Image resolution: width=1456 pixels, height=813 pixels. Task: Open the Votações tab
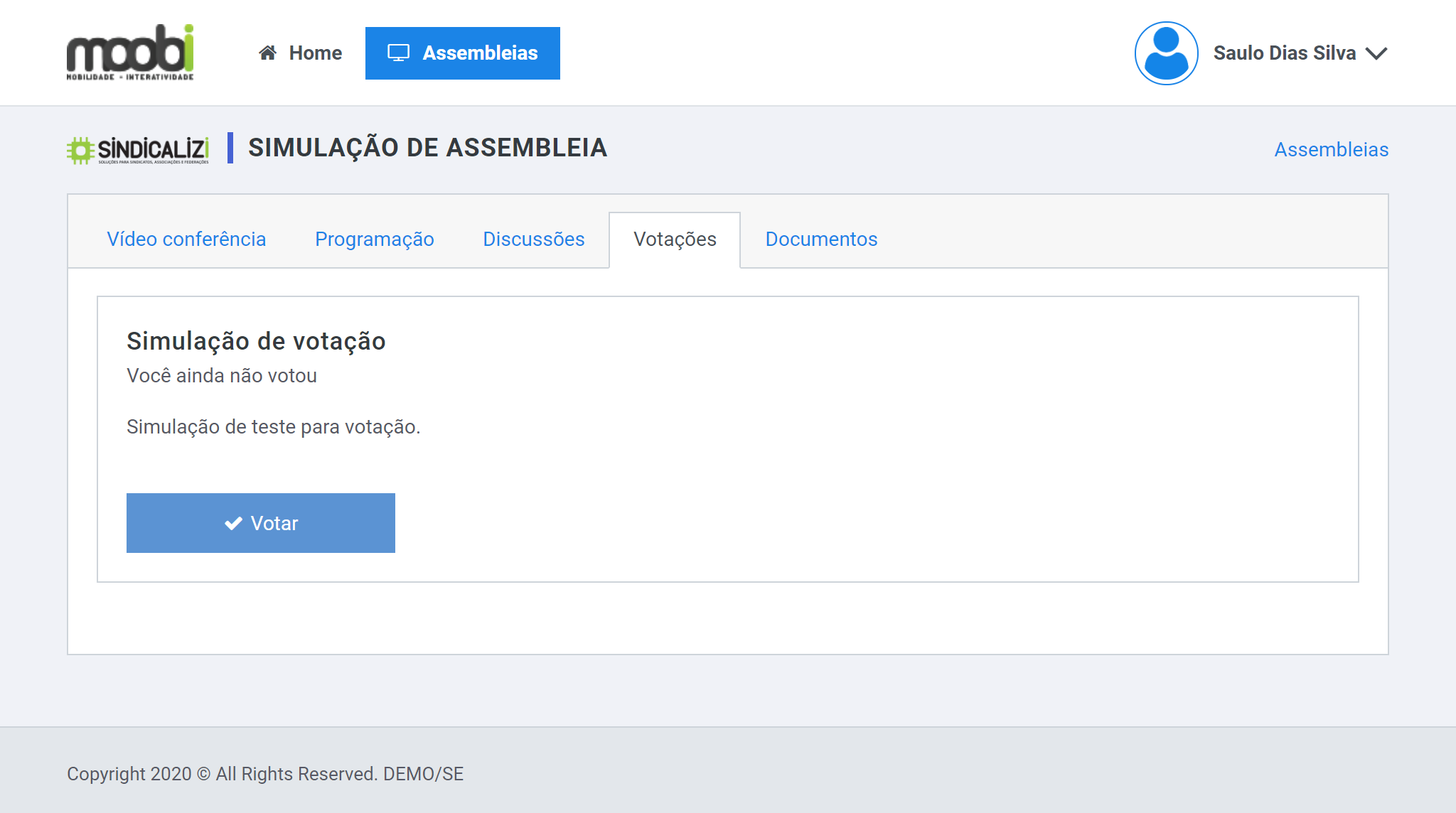[x=674, y=239]
